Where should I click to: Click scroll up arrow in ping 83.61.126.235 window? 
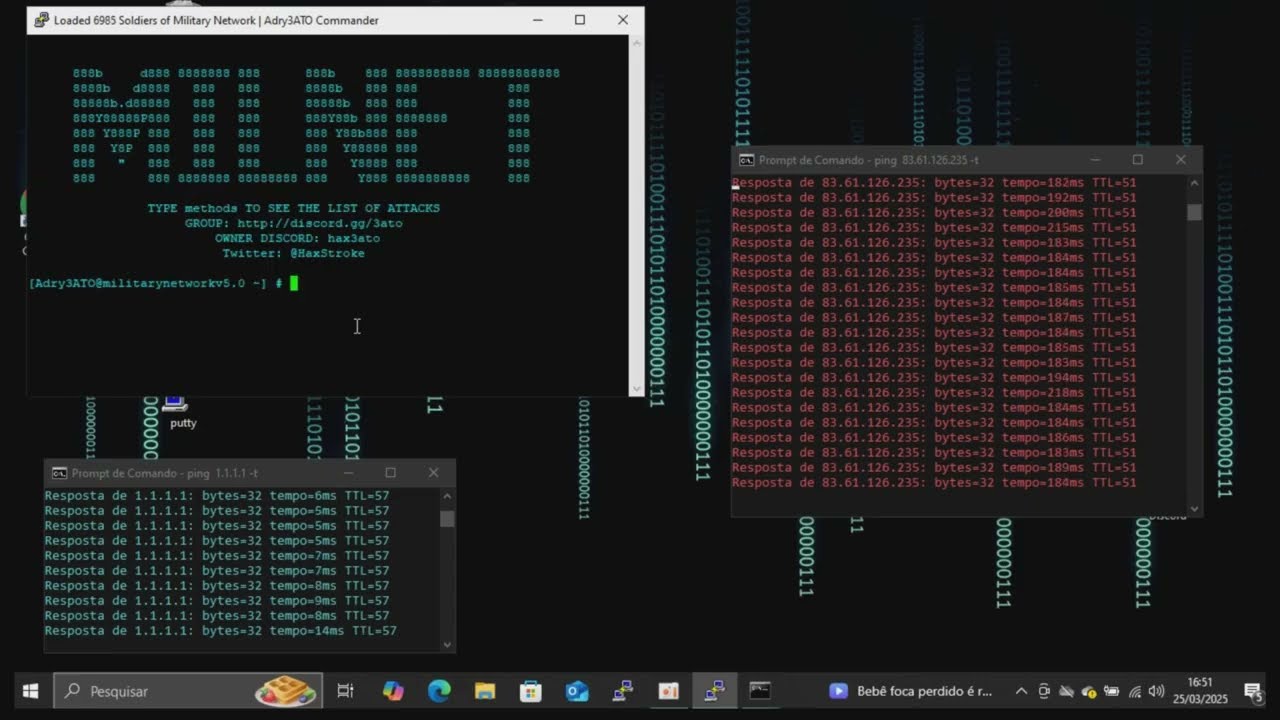click(1194, 184)
